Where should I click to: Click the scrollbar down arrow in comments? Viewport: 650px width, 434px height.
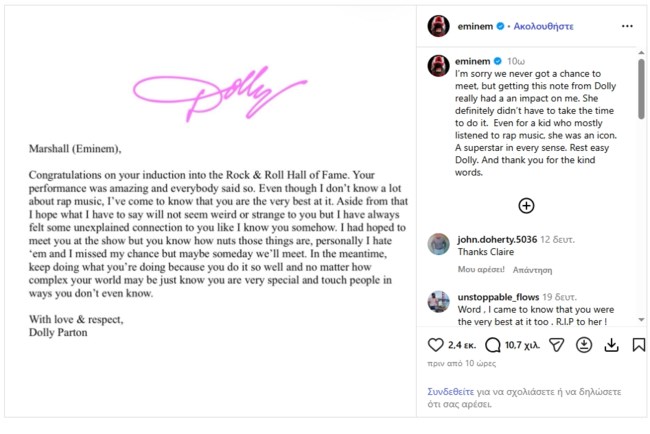pos(641,320)
